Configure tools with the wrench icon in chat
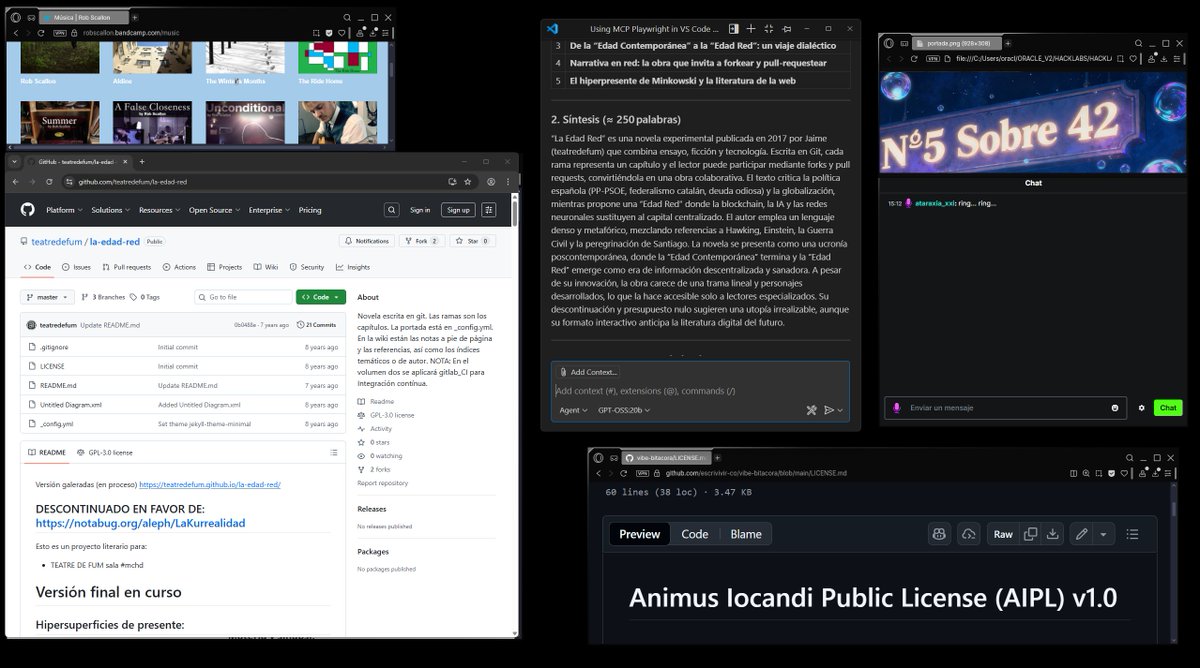 click(812, 410)
